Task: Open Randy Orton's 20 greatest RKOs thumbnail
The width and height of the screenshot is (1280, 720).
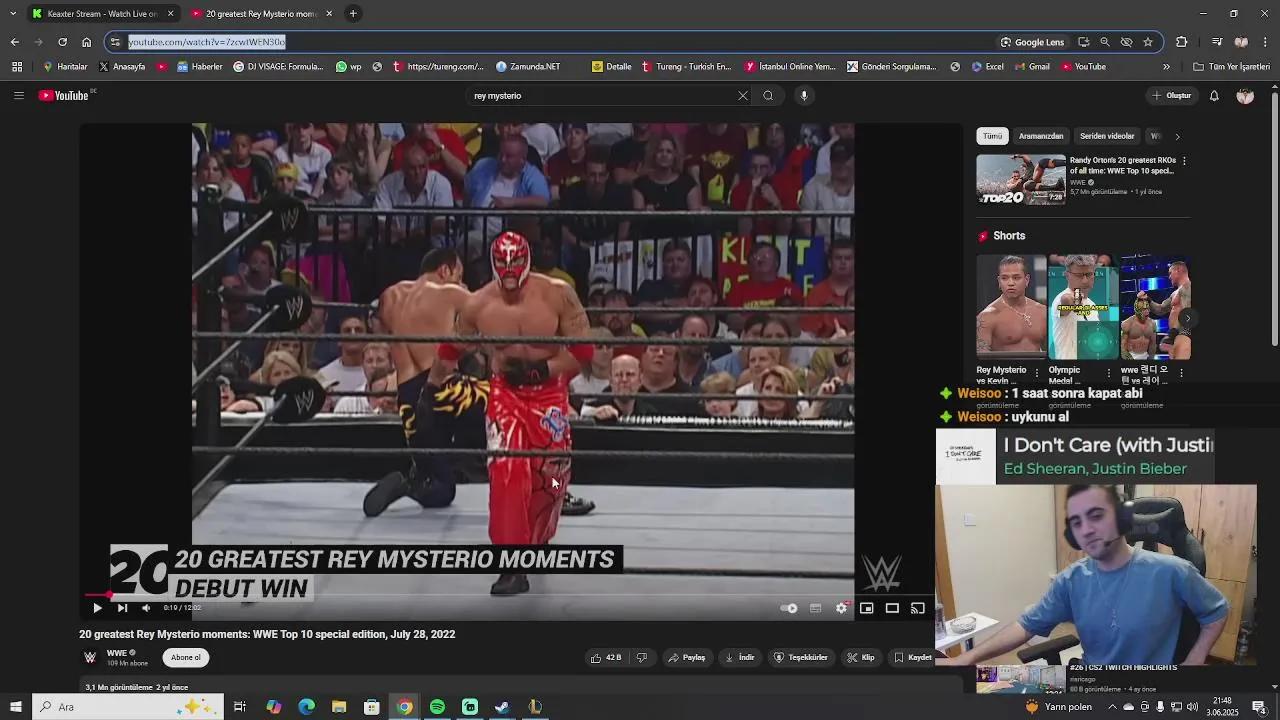Action: tap(1021, 180)
